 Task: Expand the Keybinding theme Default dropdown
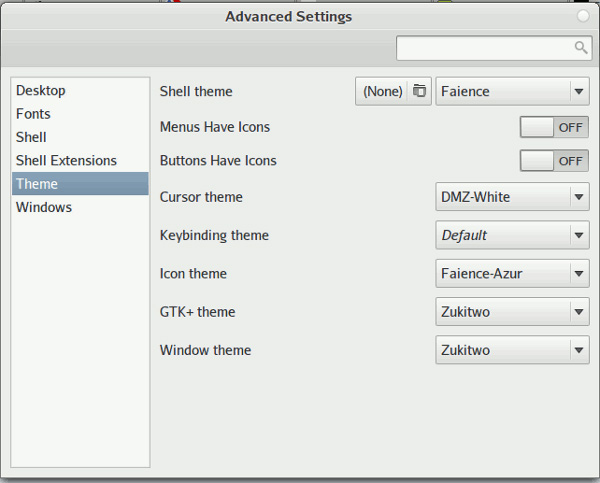pyautogui.click(x=512, y=236)
